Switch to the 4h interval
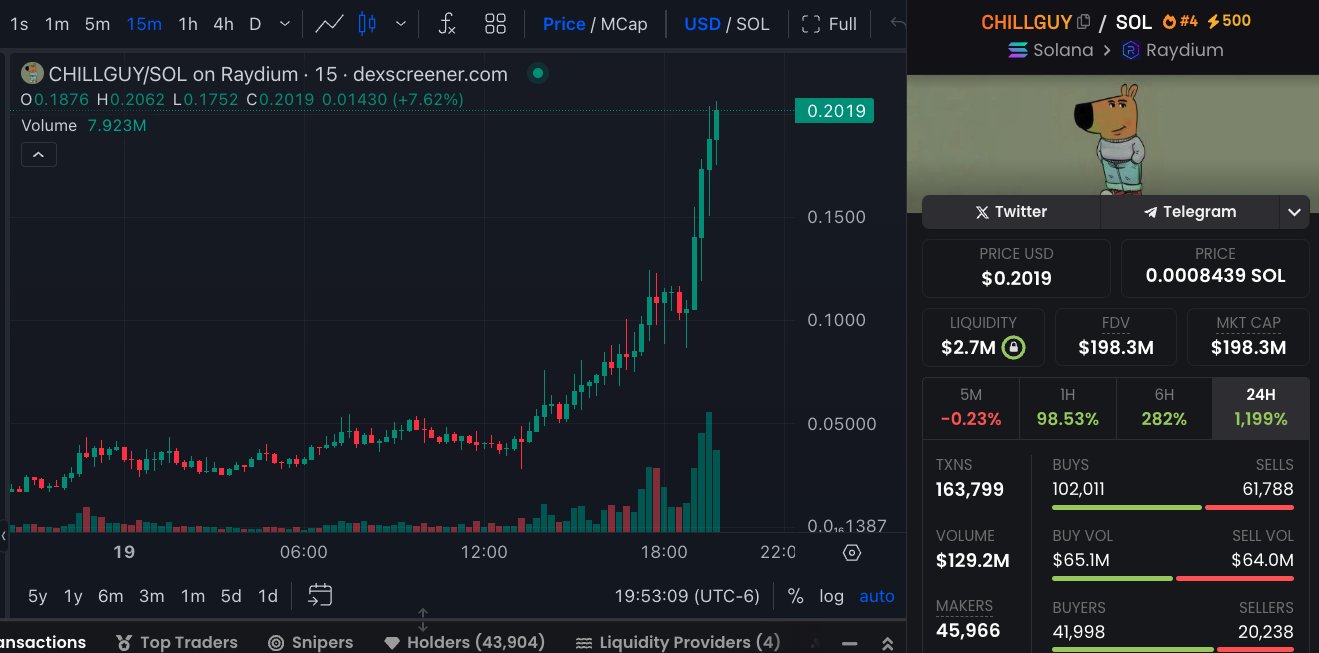Screen dimensions: 1319x653 (223, 24)
